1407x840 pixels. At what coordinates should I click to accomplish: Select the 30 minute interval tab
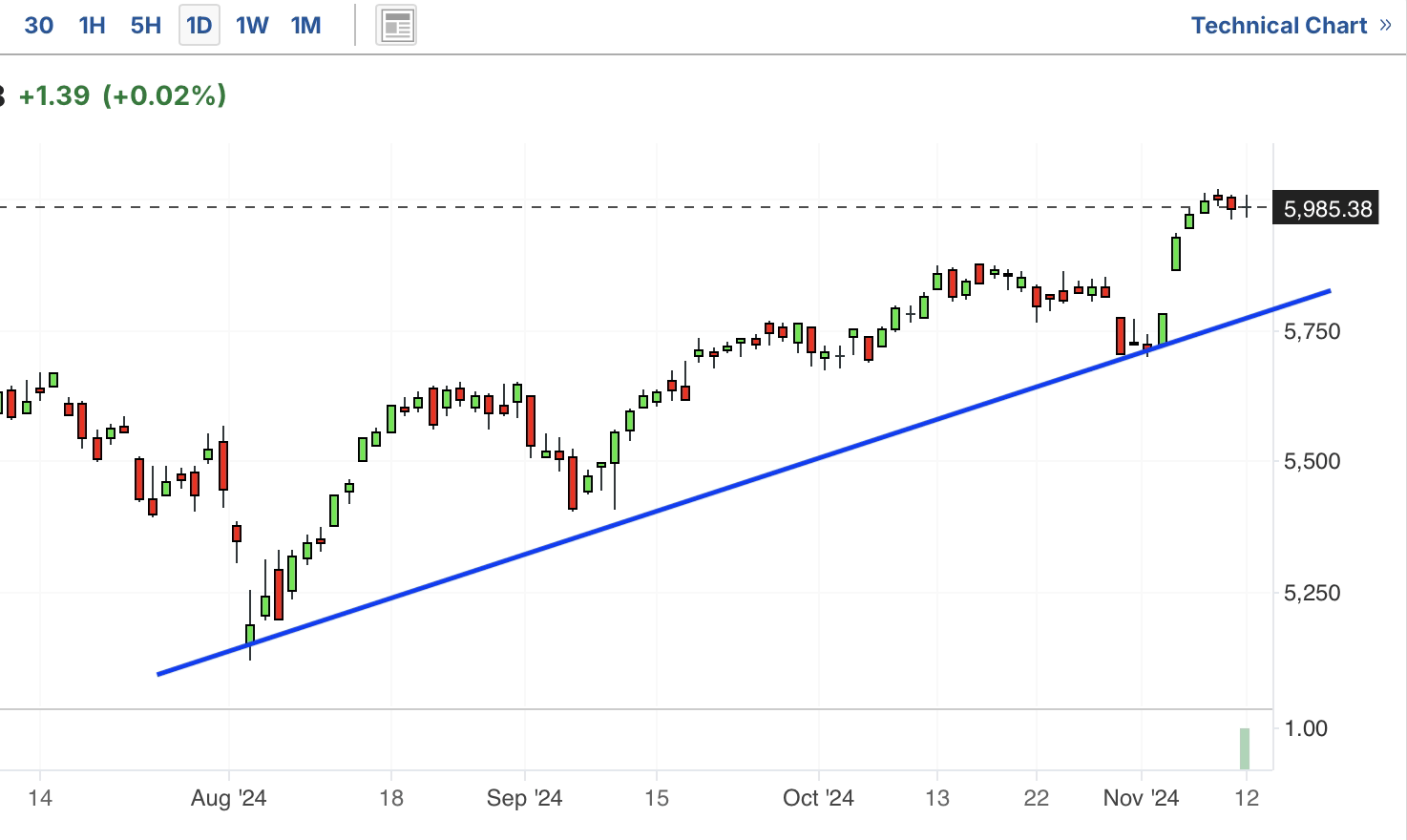[x=38, y=26]
